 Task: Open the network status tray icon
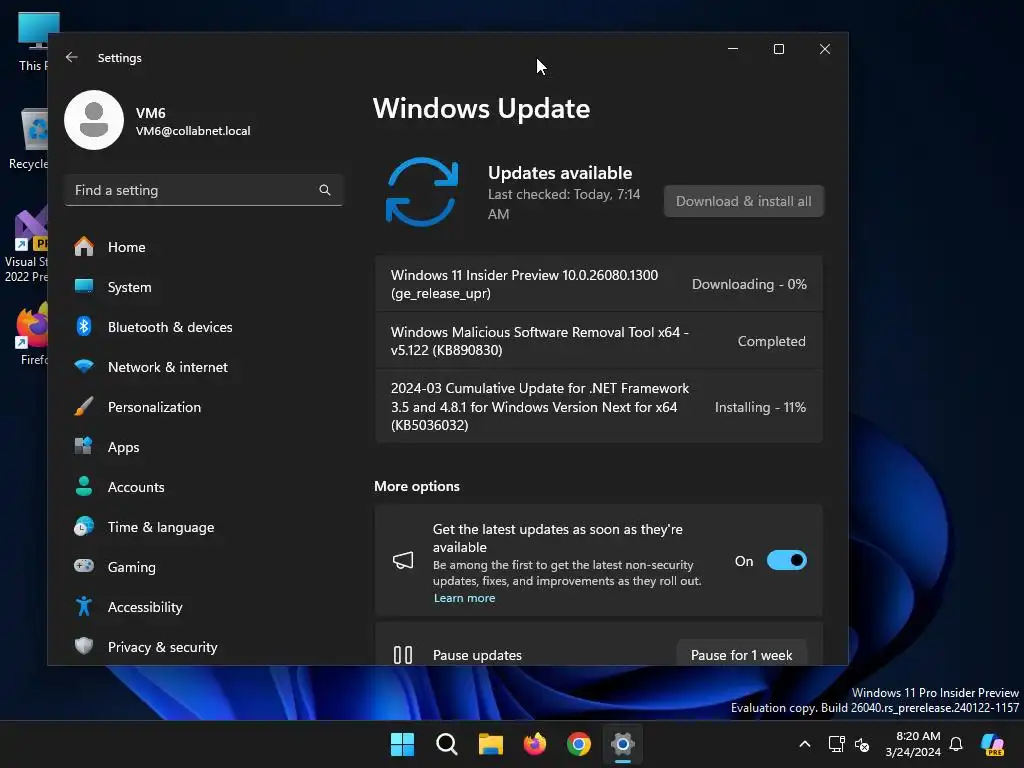point(837,744)
